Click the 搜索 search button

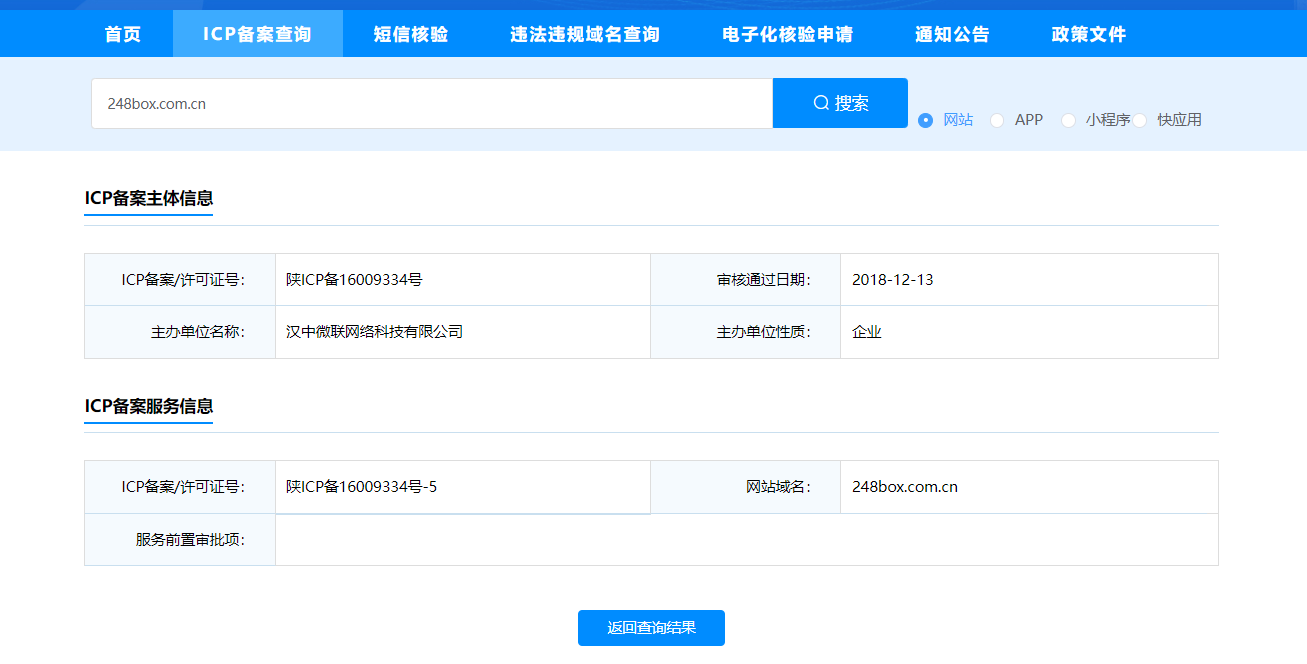pos(840,103)
